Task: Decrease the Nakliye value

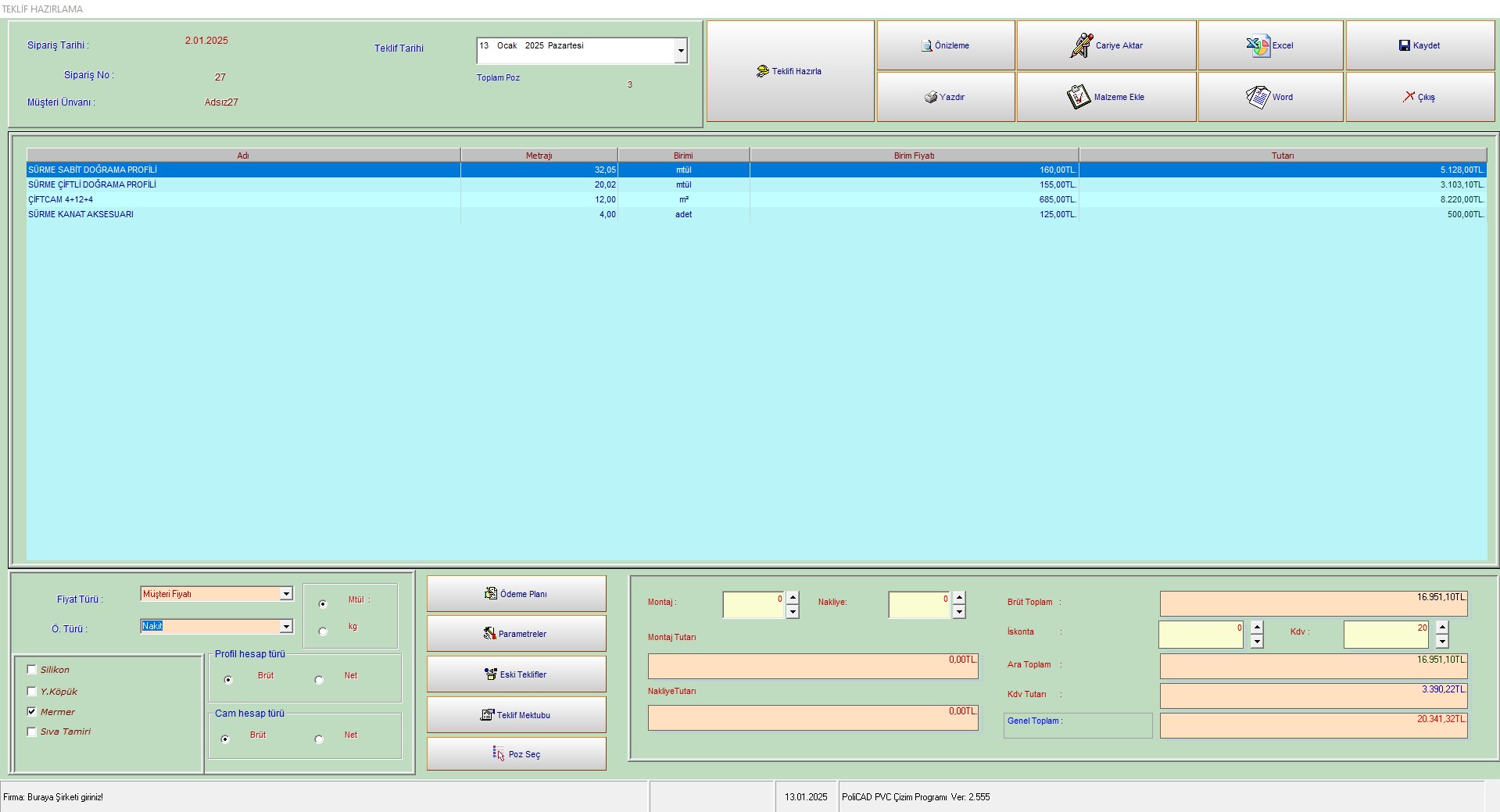Action: coord(959,612)
